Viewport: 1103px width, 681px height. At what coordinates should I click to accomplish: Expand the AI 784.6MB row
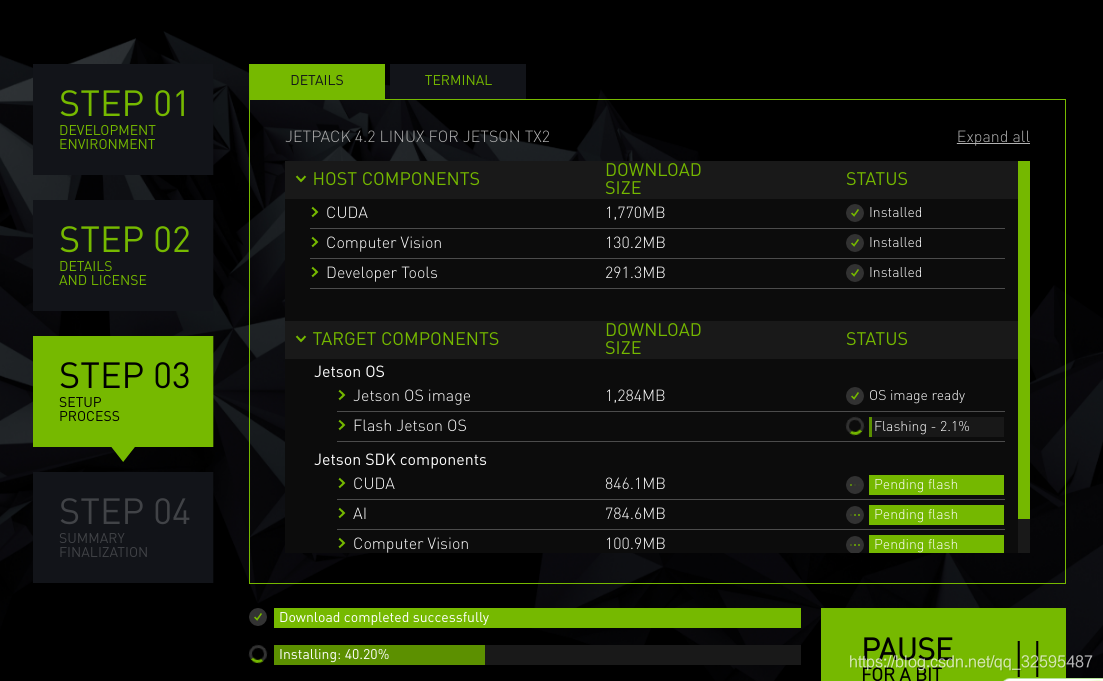click(x=342, y=513)
